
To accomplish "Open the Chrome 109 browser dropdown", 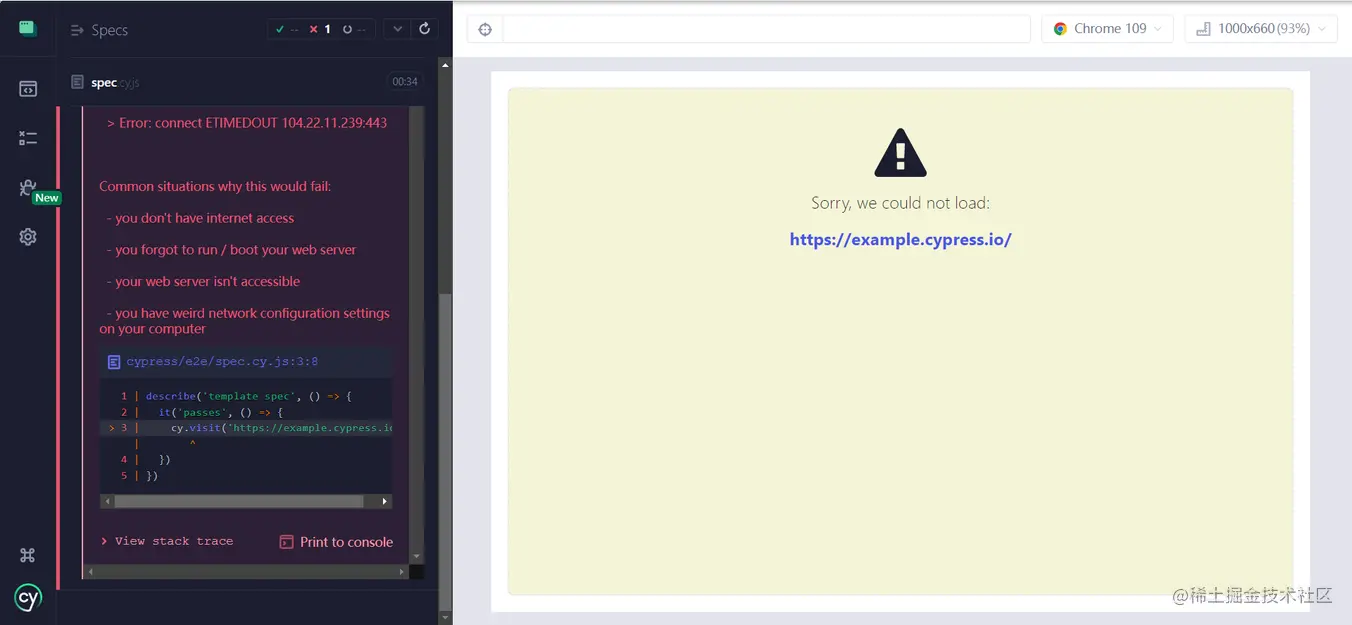I will click(x=1107, y=29).
